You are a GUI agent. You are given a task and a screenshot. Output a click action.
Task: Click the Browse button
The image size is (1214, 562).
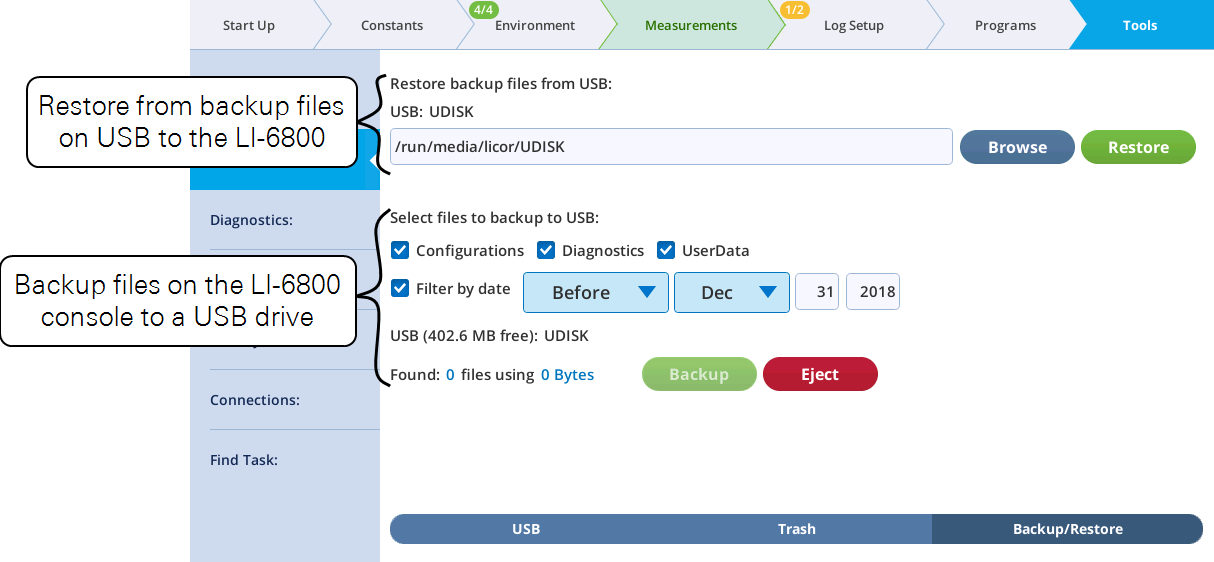tap(1017, 147)
